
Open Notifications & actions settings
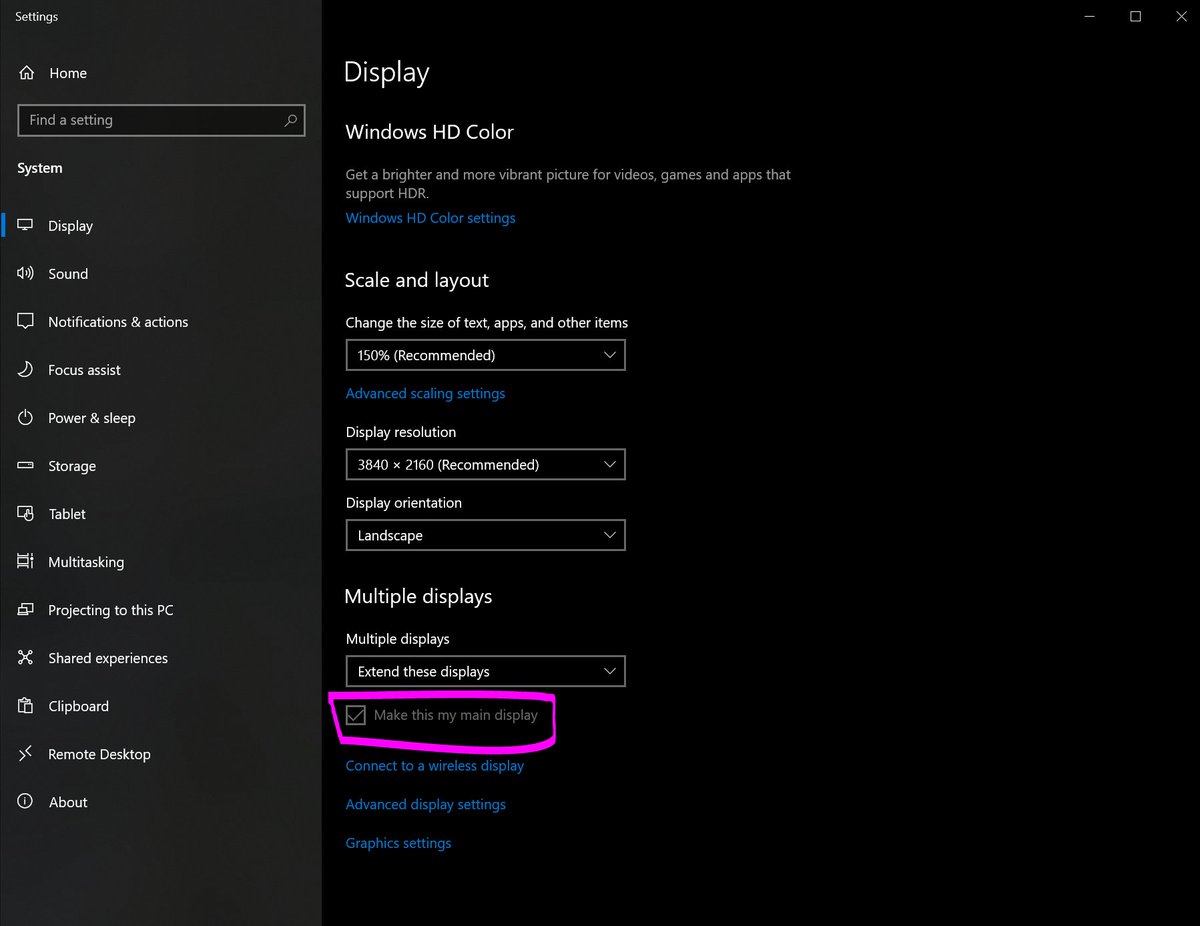coord(118,322)
